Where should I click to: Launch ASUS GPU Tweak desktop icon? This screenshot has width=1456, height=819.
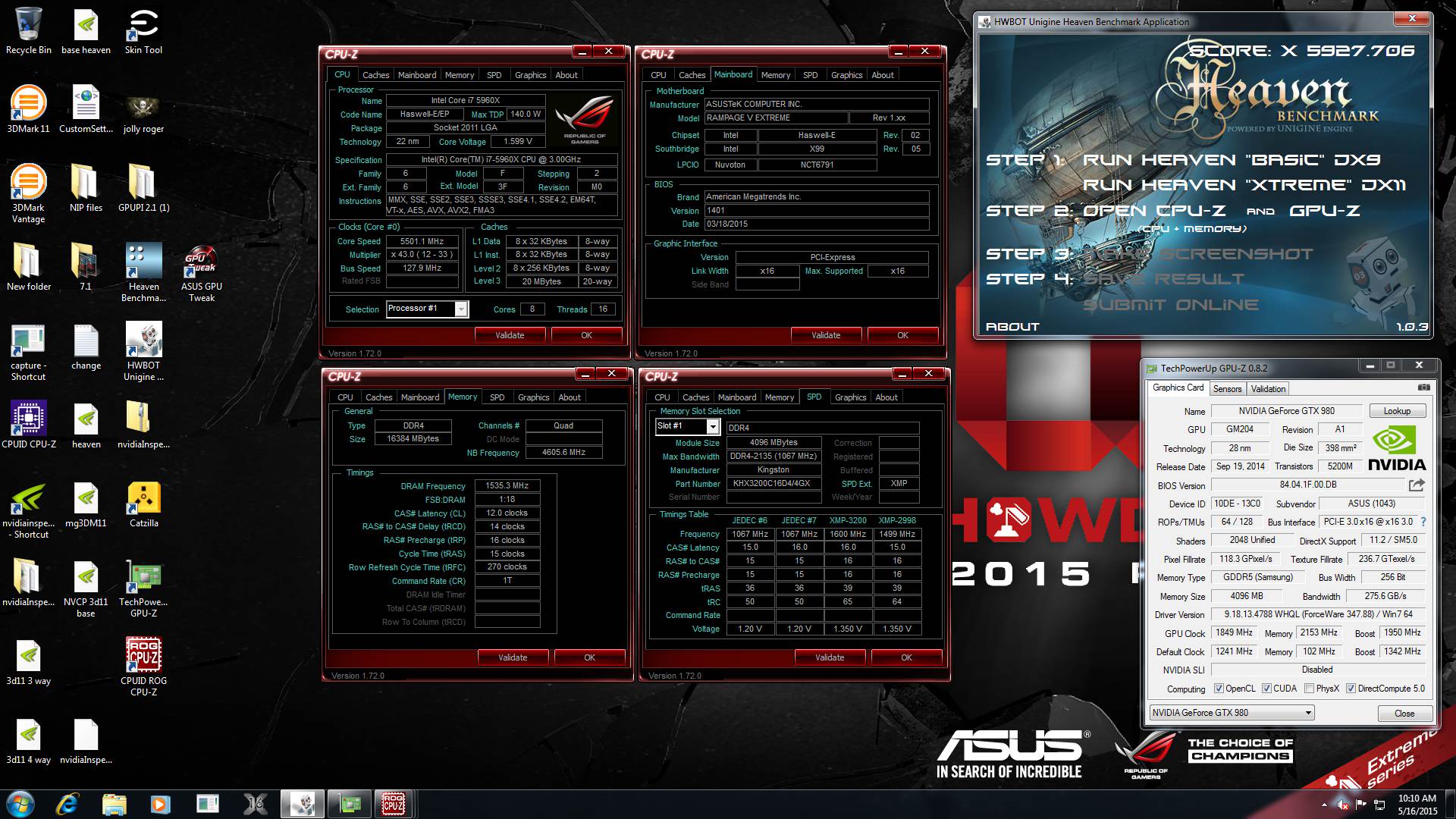(x=202, y=274)
